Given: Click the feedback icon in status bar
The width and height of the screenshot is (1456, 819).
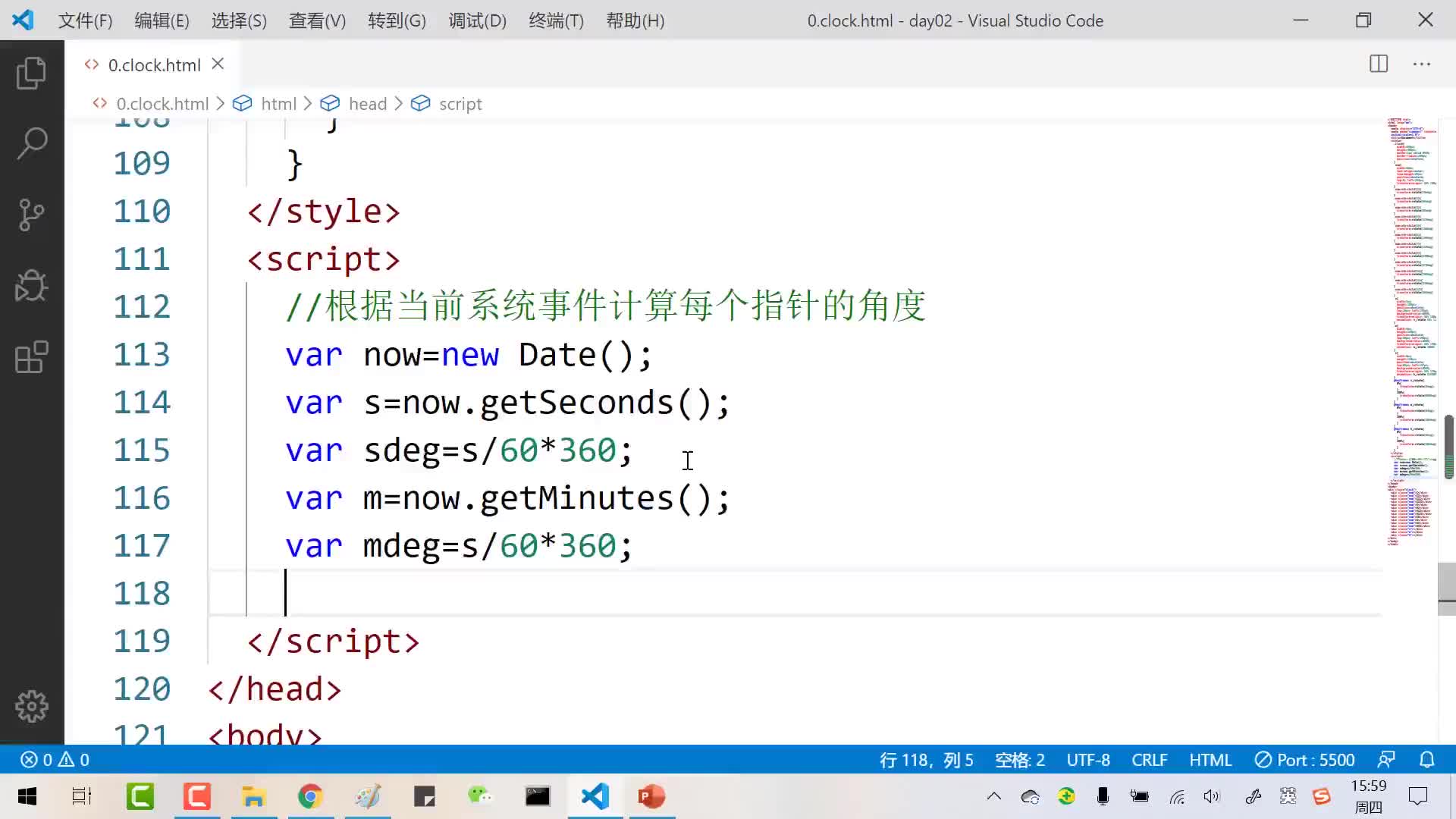Looking at the screenshot, I should pos(1386,759).
